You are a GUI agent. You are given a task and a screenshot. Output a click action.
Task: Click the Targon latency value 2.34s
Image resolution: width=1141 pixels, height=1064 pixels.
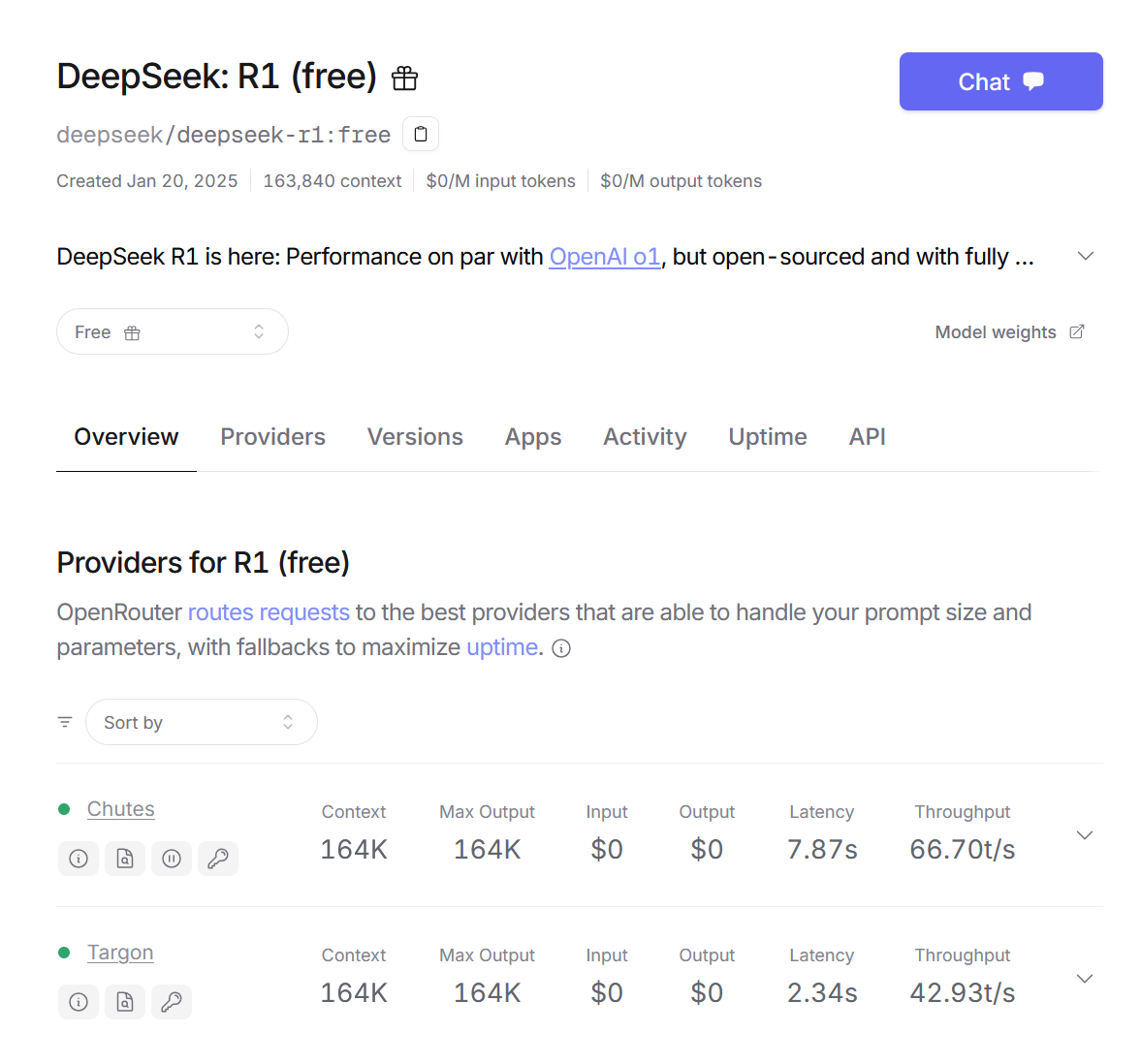pos(822,992)
